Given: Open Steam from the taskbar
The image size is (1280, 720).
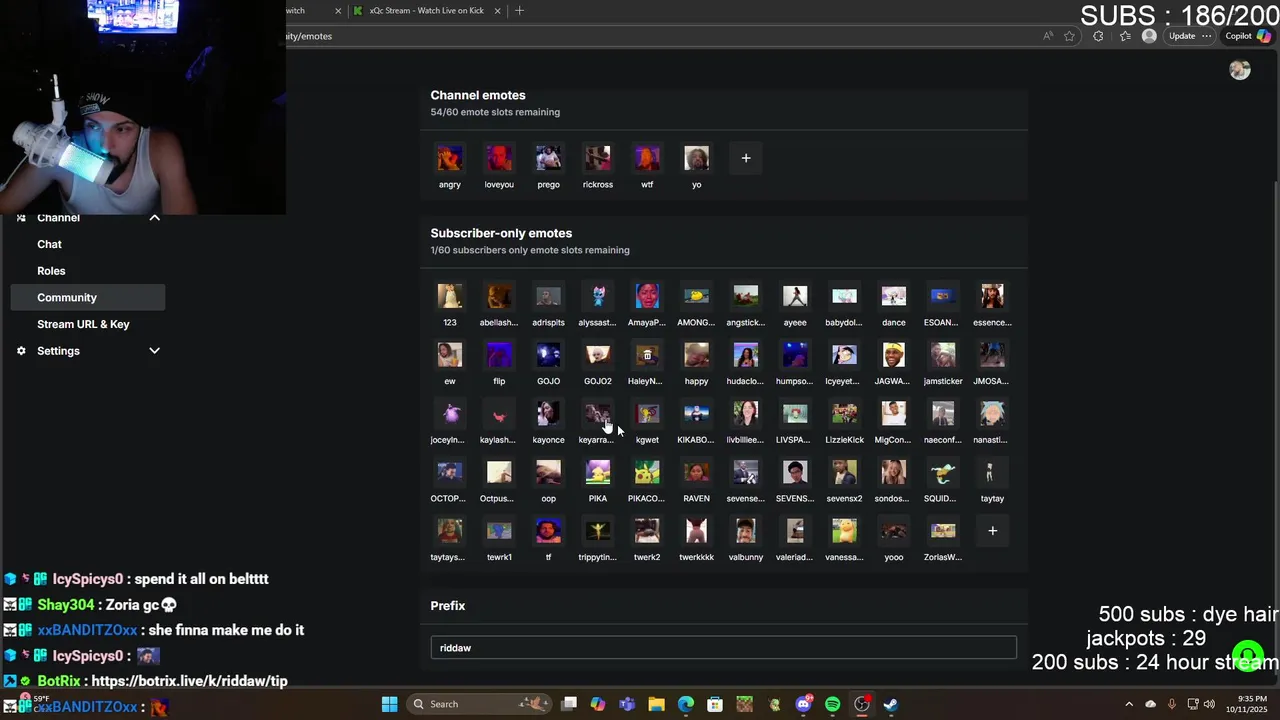Looking at the screenshot, I should (891, 704).
